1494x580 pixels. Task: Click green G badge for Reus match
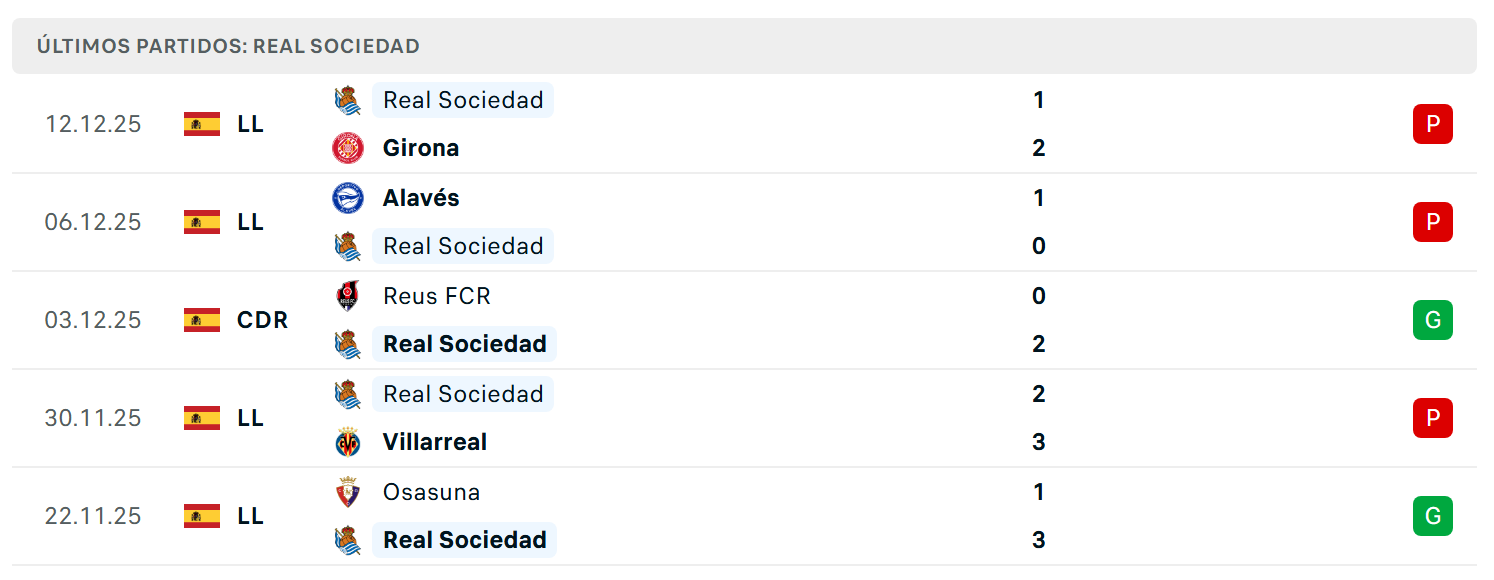pos(1433,320)
